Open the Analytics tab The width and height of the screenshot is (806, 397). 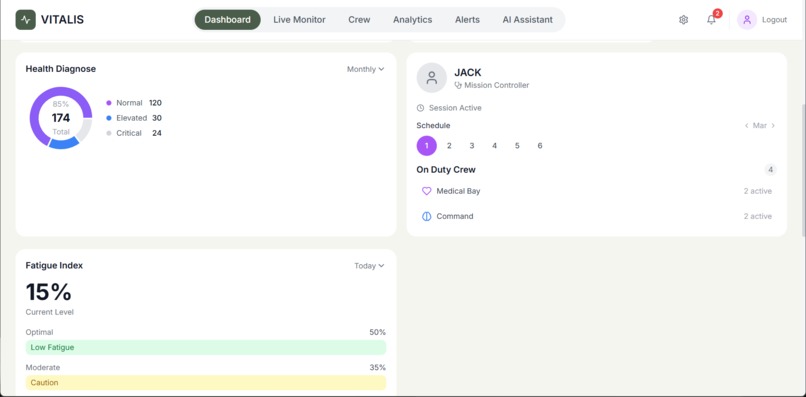[x=412, y=20]
